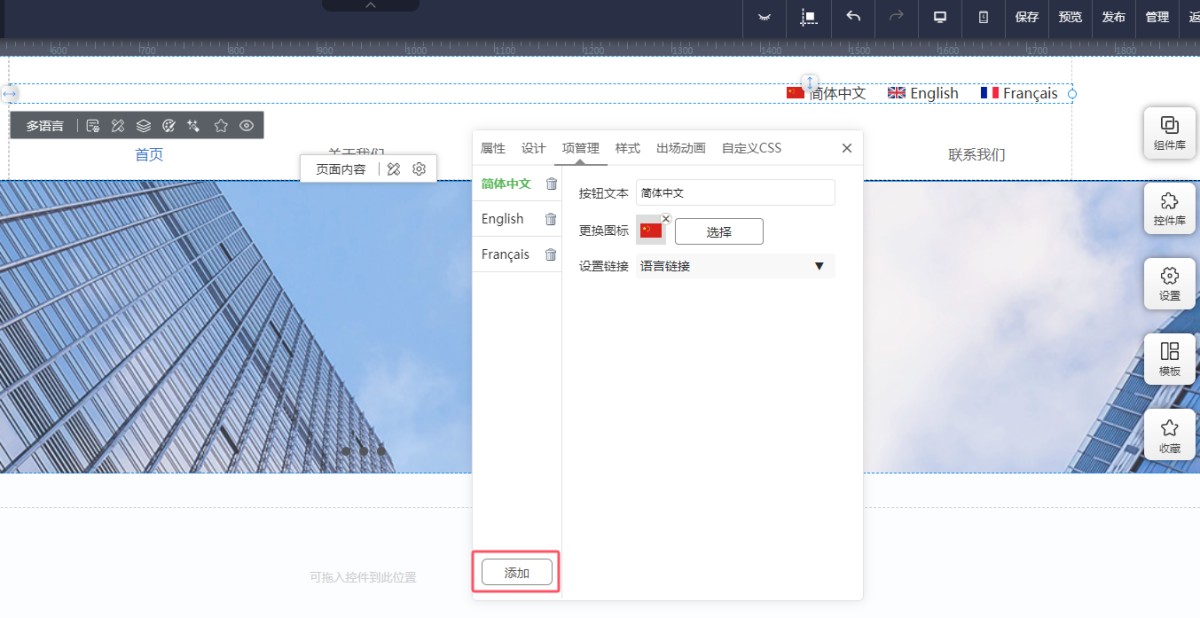The height and width of the screenshot is (618, 1200).
Task: Click the layers icon in 多语言 toolbar
Action: tap(144, 125)
